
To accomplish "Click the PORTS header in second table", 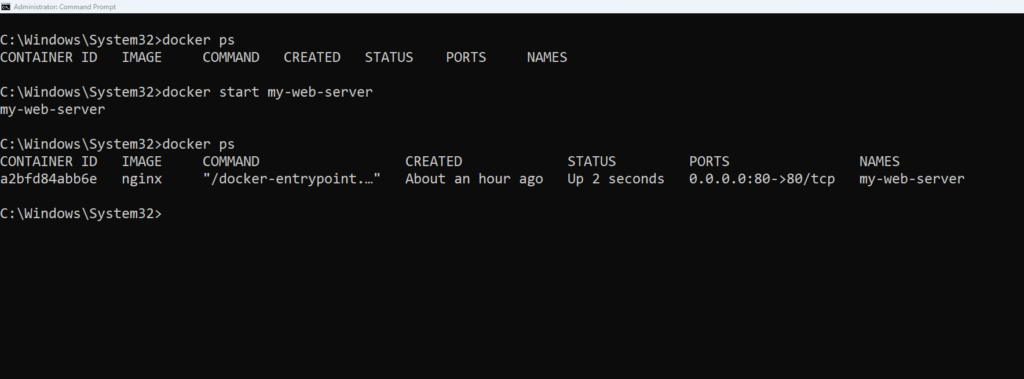I will pyautogui.click(x=709, y=161).
